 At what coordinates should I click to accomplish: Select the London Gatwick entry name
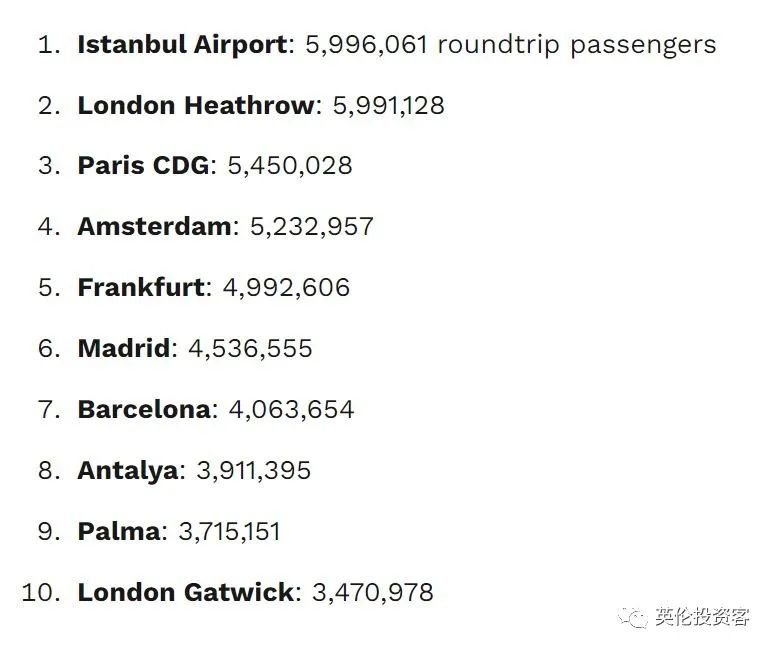(x=185, y=593)
